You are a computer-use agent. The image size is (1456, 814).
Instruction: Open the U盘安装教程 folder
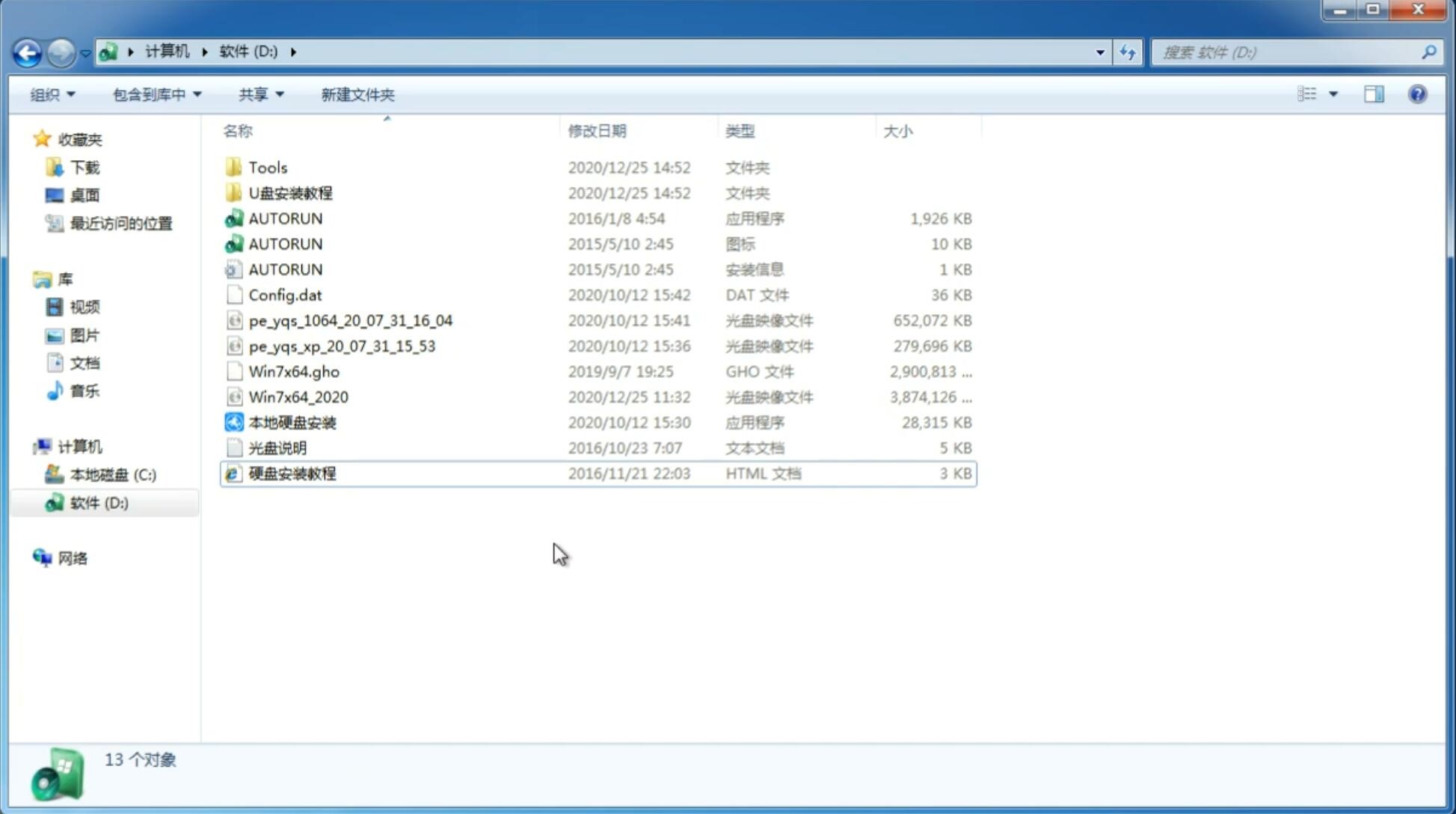[x=291, y=193]
